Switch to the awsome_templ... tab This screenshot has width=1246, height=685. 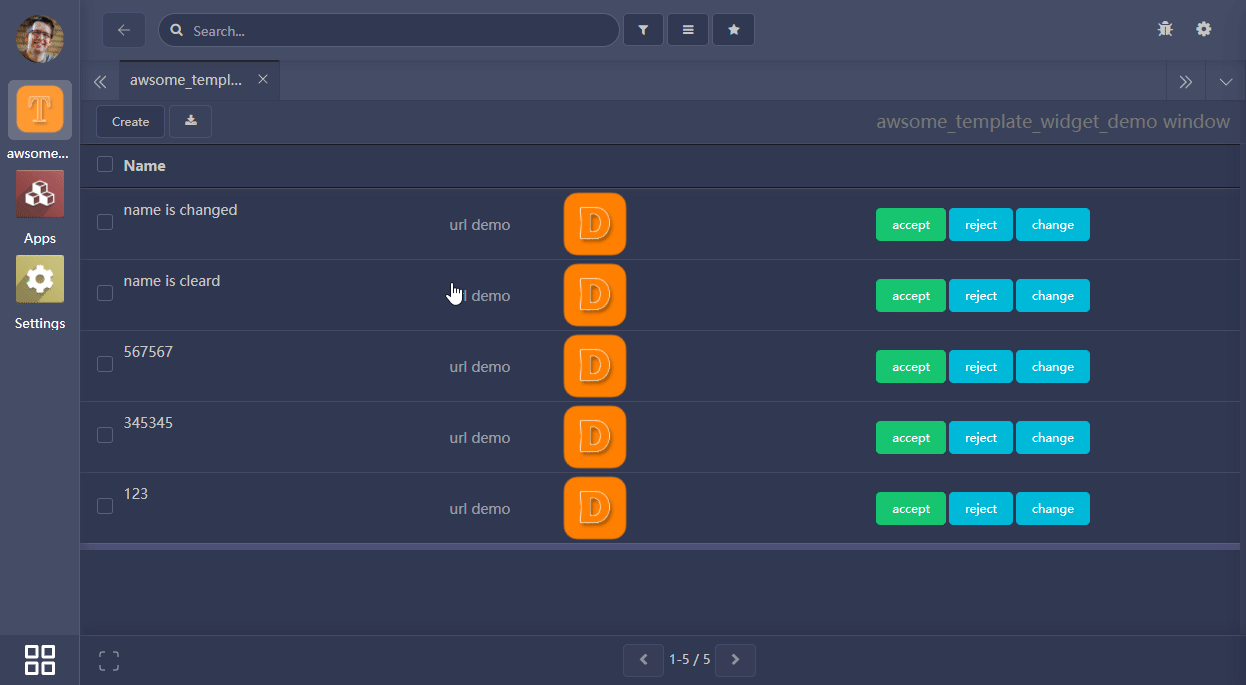point(186,80)
